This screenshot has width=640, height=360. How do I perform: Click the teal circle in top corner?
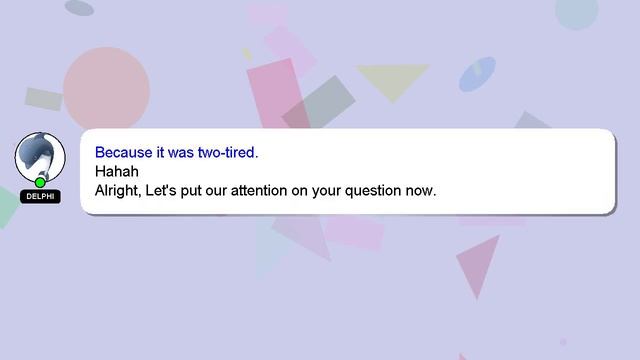(x=576, y=12)
